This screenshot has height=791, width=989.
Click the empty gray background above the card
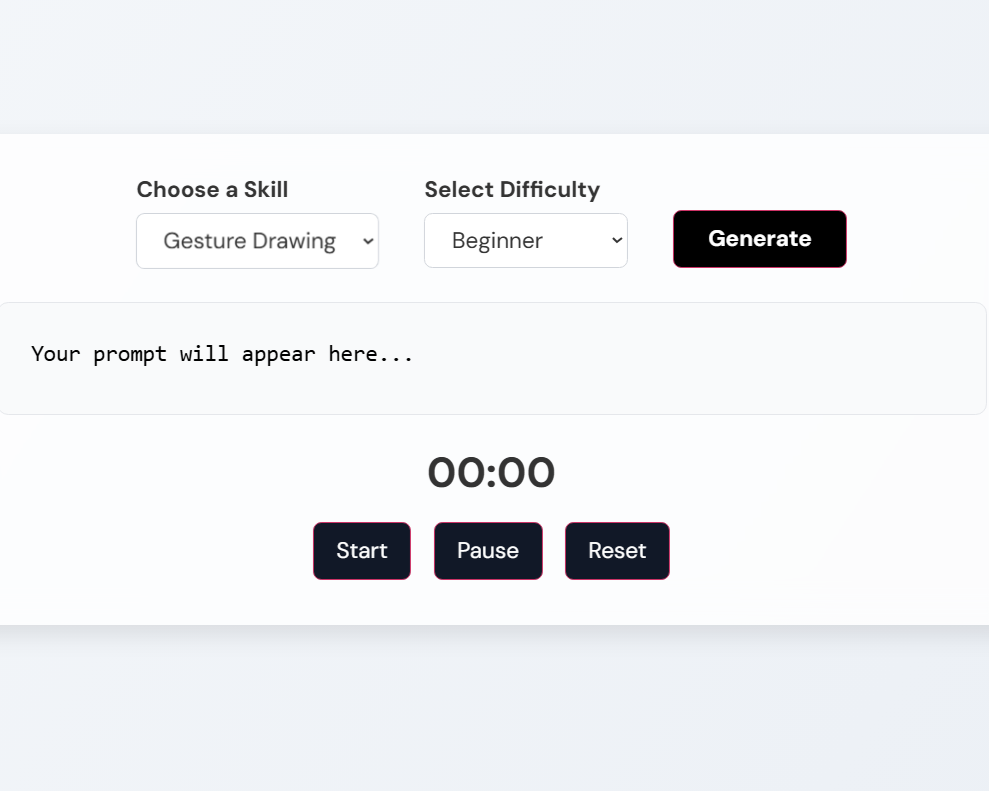[x=494, y=66]
